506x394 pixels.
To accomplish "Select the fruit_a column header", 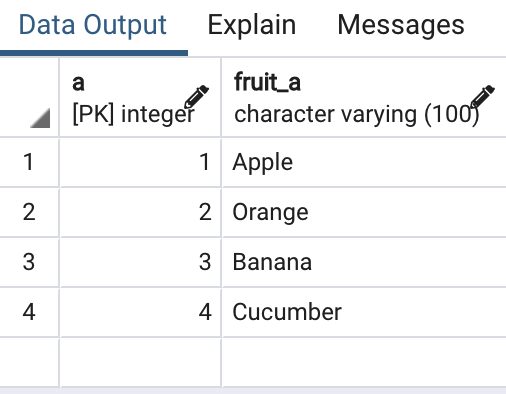I will [364, 97].
